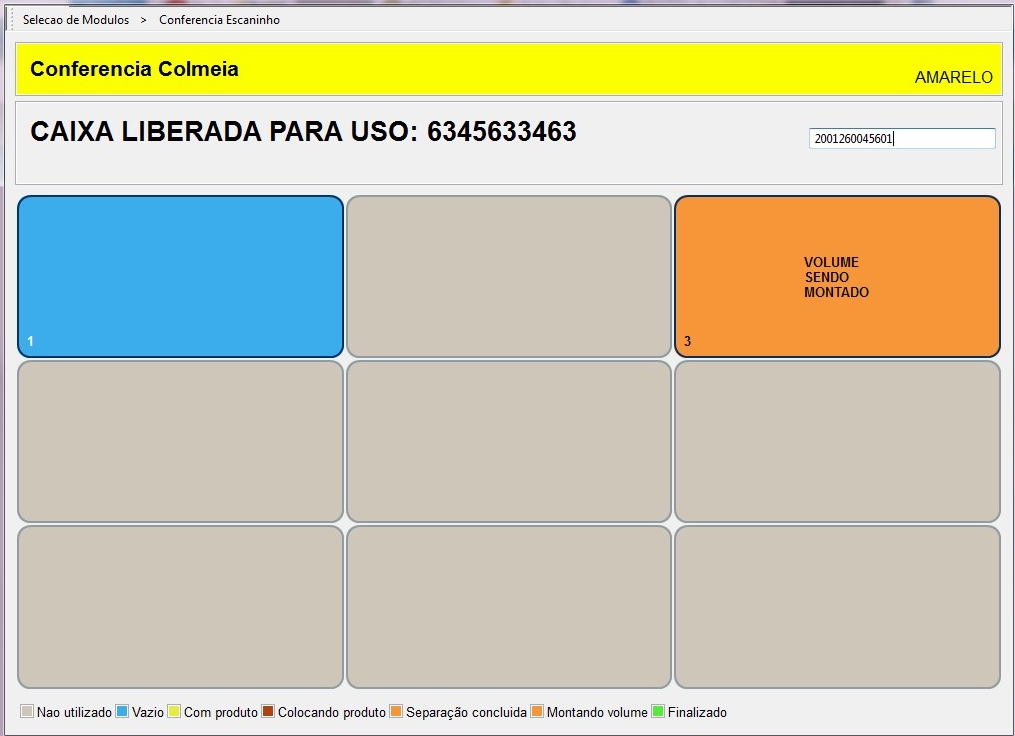1015x736 pixels.
Task: Focus the barcode input field 2001260045601
Action: click(902, 139)
